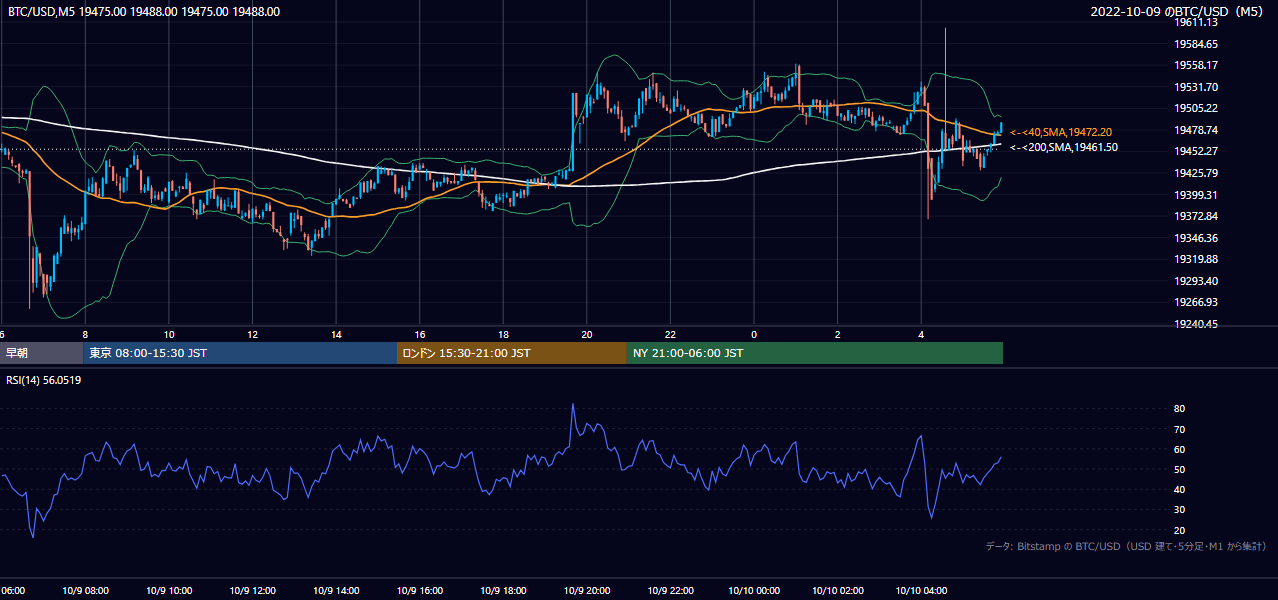Click the 東京 08:00-15:30 JST session bar
Image resolution: width=1278 pixels, height=600 pixels.
[240, 353]
